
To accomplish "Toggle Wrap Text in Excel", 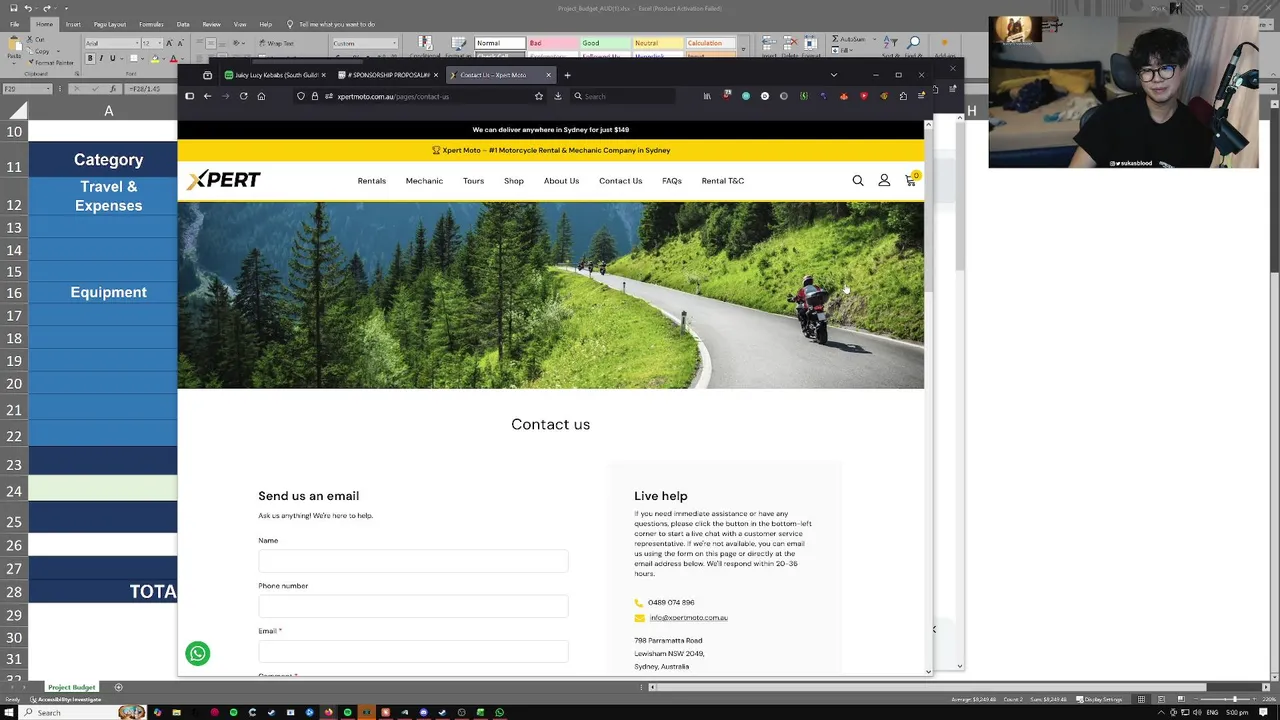I will coord(276,43).
